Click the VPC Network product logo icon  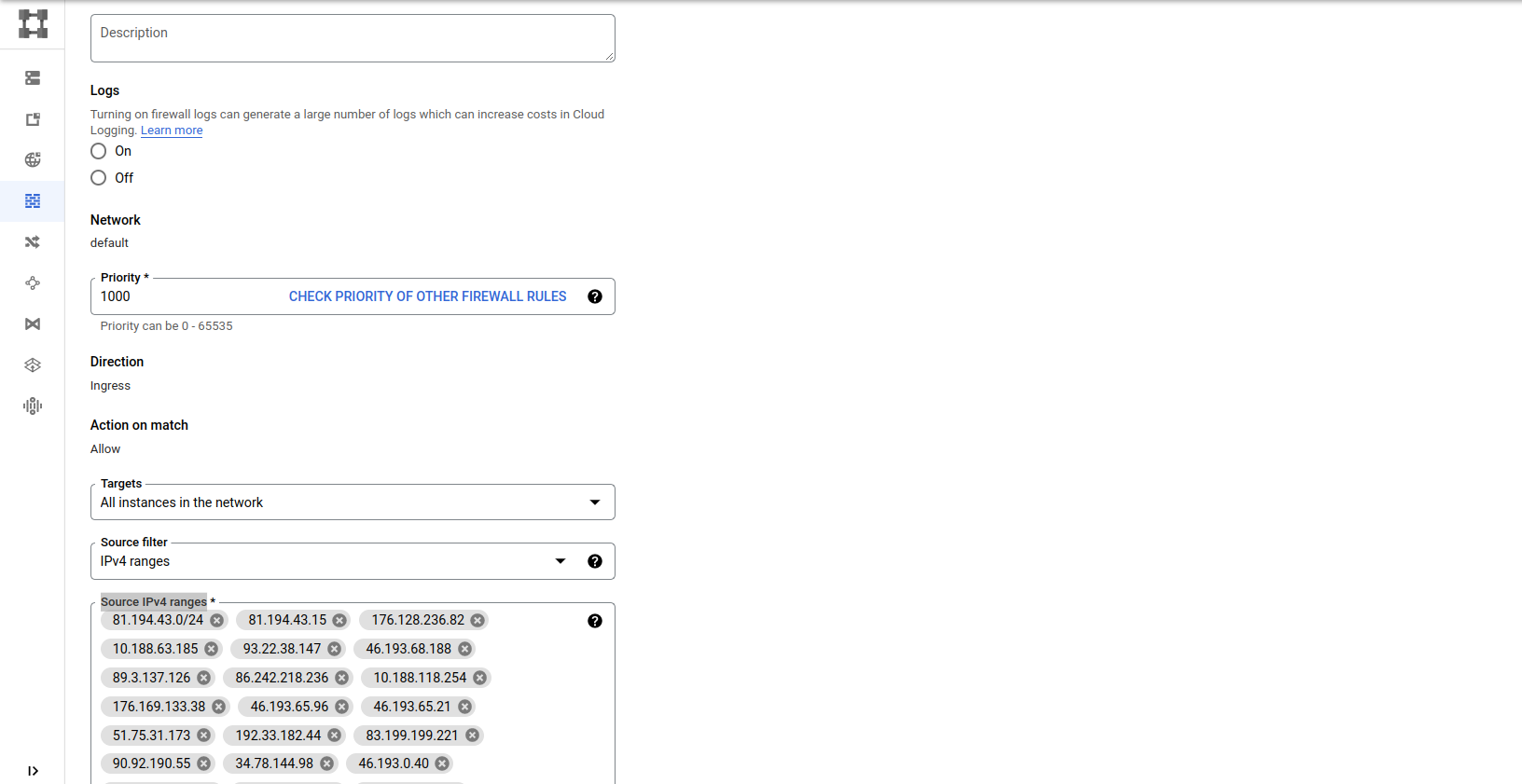33,24
